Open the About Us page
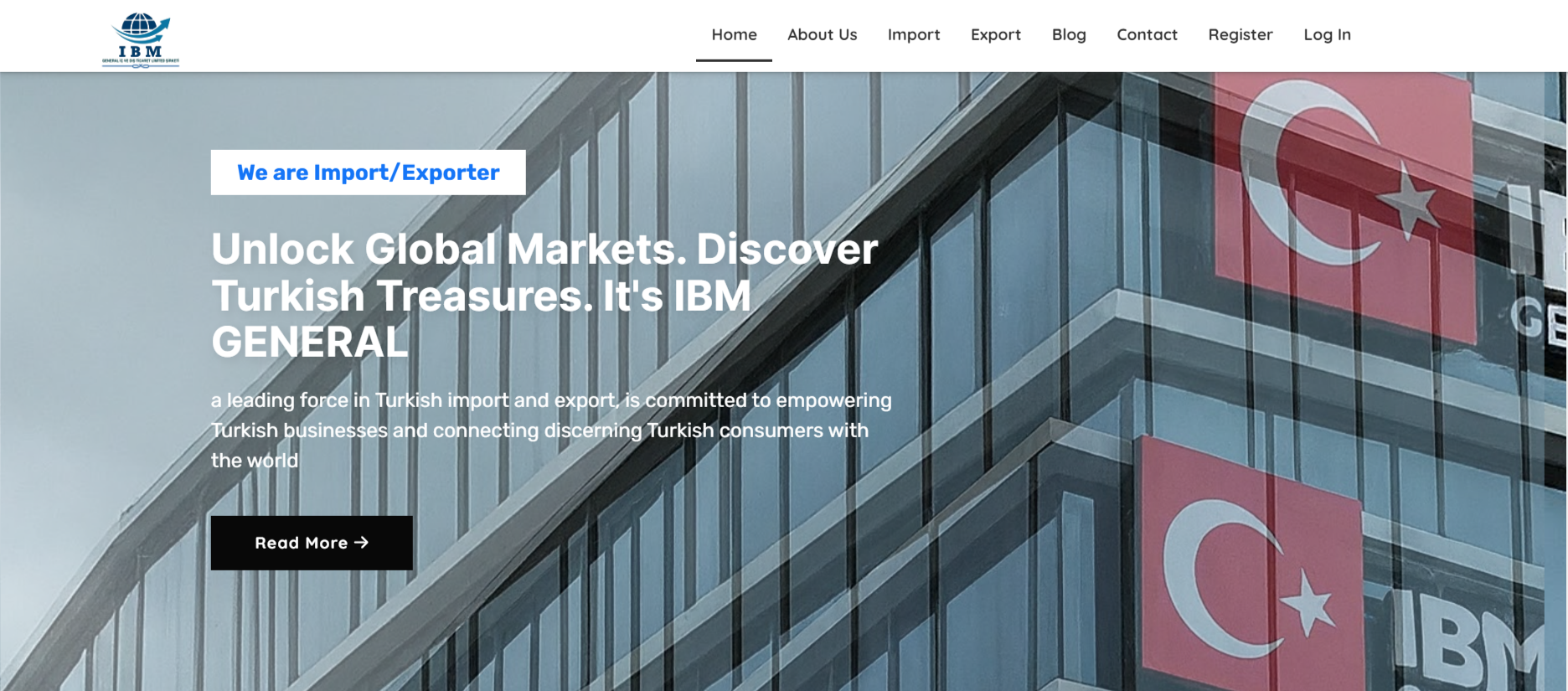Screen dimensions: 1568x691 (x=822, y=35)
